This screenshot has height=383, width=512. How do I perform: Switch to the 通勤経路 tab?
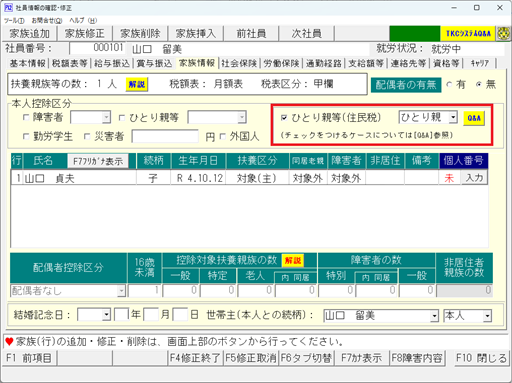tap(324, 63)
